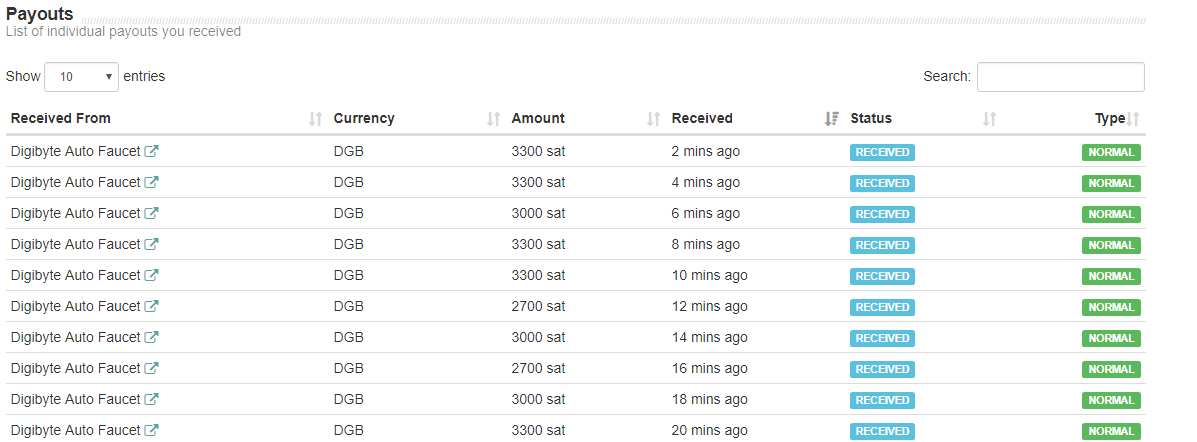Screen dimensions: 1197x442
Task: Click the Amount column header
Action: pyautogui.click(x=538, y=118)
